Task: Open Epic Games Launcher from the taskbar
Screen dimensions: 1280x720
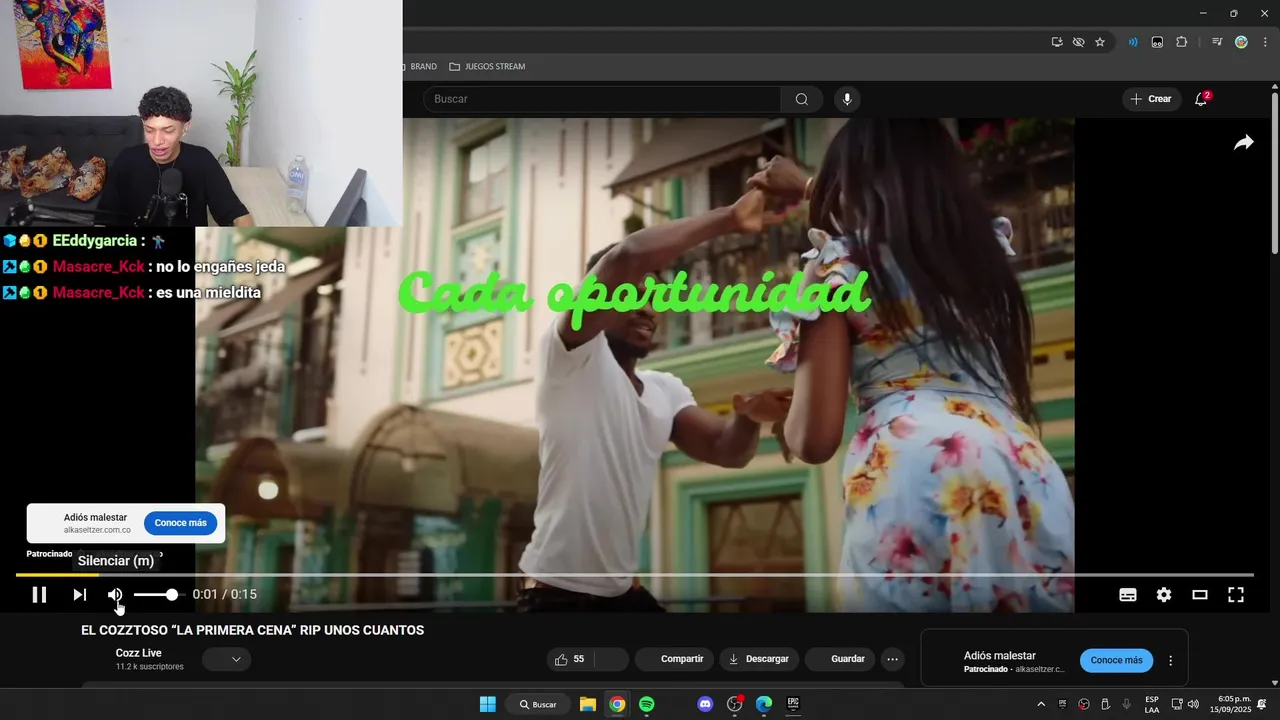Action: tap(793, 704)
